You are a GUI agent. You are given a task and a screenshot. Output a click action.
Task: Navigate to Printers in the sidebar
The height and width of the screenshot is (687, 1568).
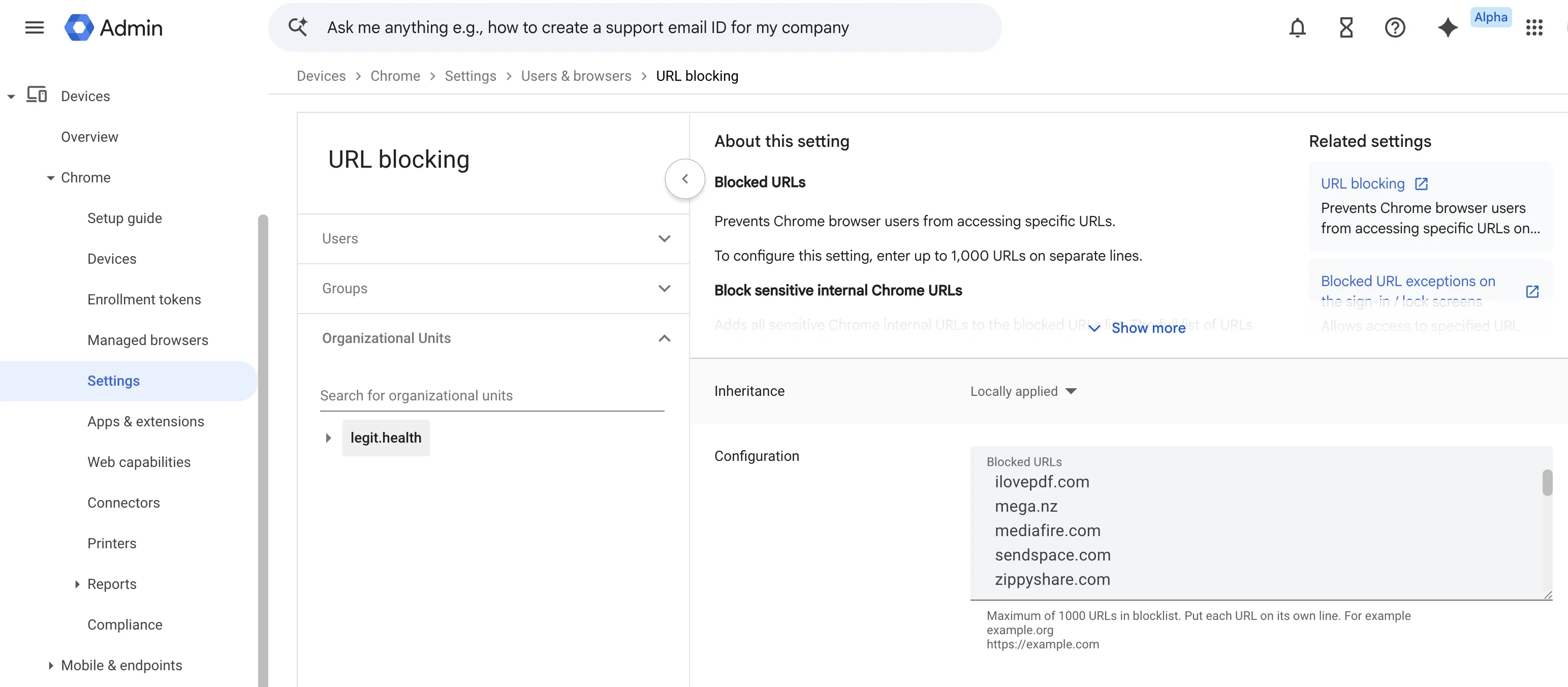pyautogui.click(x=112, y=543)
